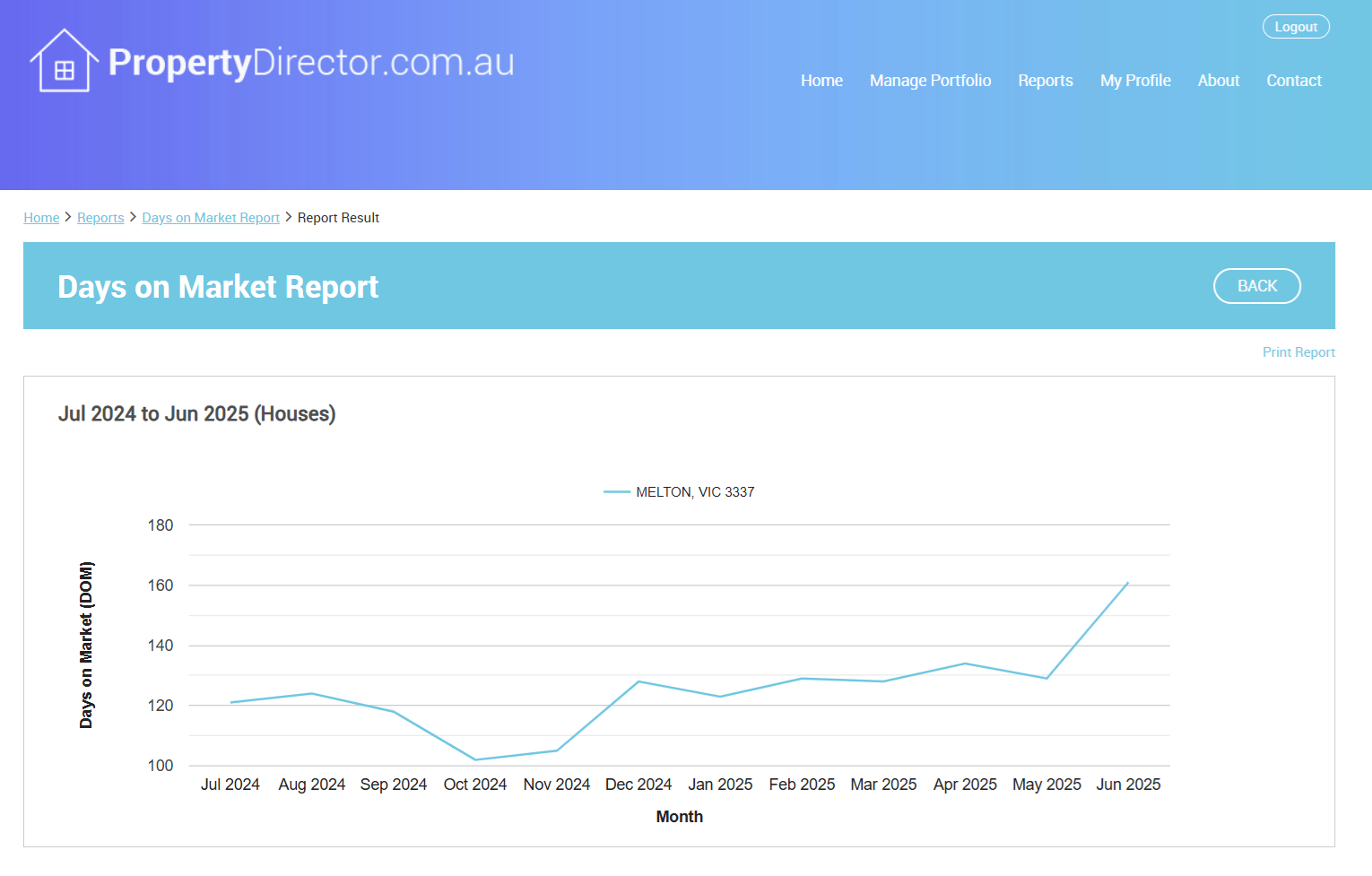Viewport: 1372px width, 876px height.
Task: Click the 160 y-axis value
Action: (161, 585)
